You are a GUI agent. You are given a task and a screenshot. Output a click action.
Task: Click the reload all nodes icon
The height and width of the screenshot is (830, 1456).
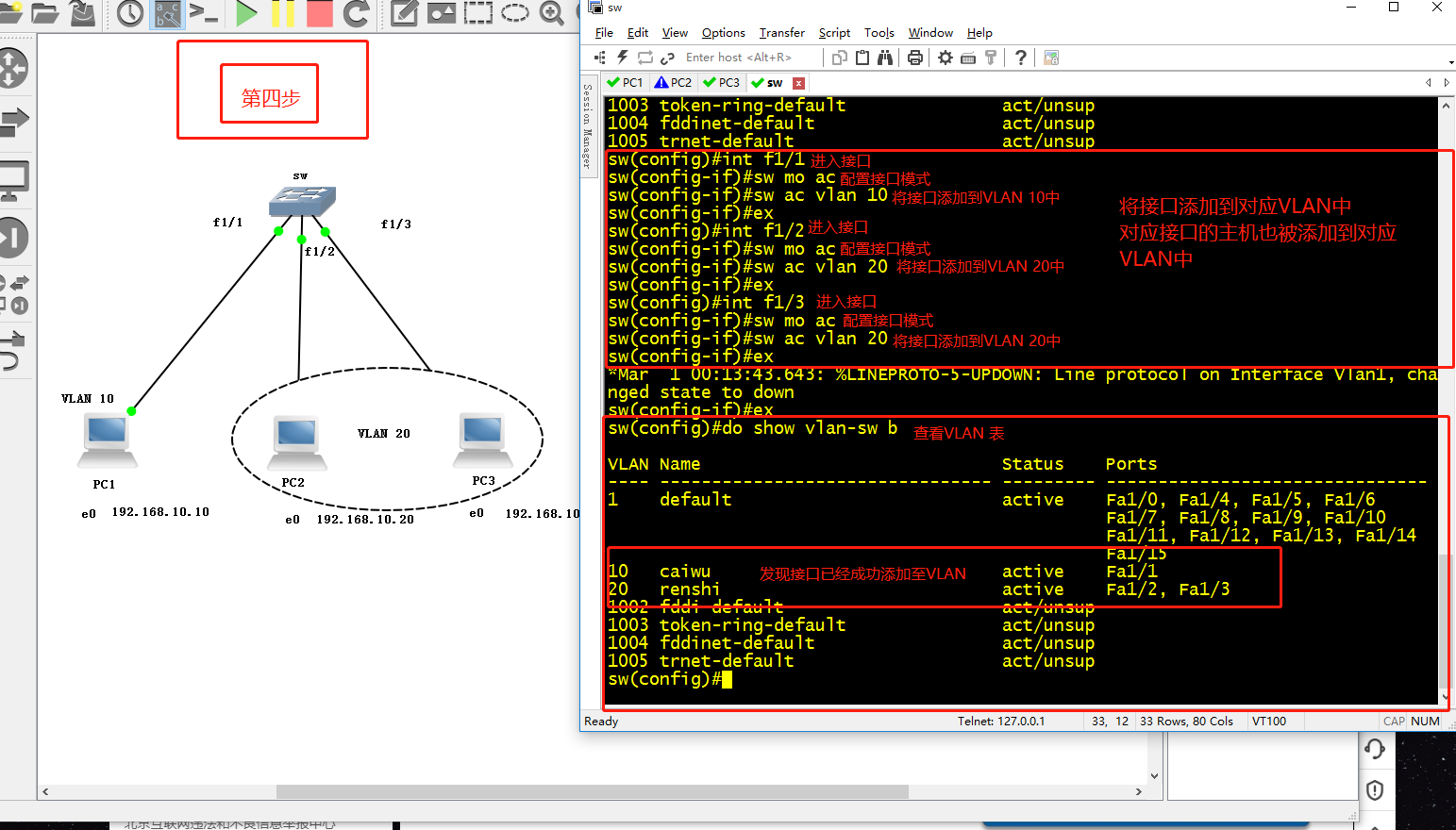click(356, 13)
